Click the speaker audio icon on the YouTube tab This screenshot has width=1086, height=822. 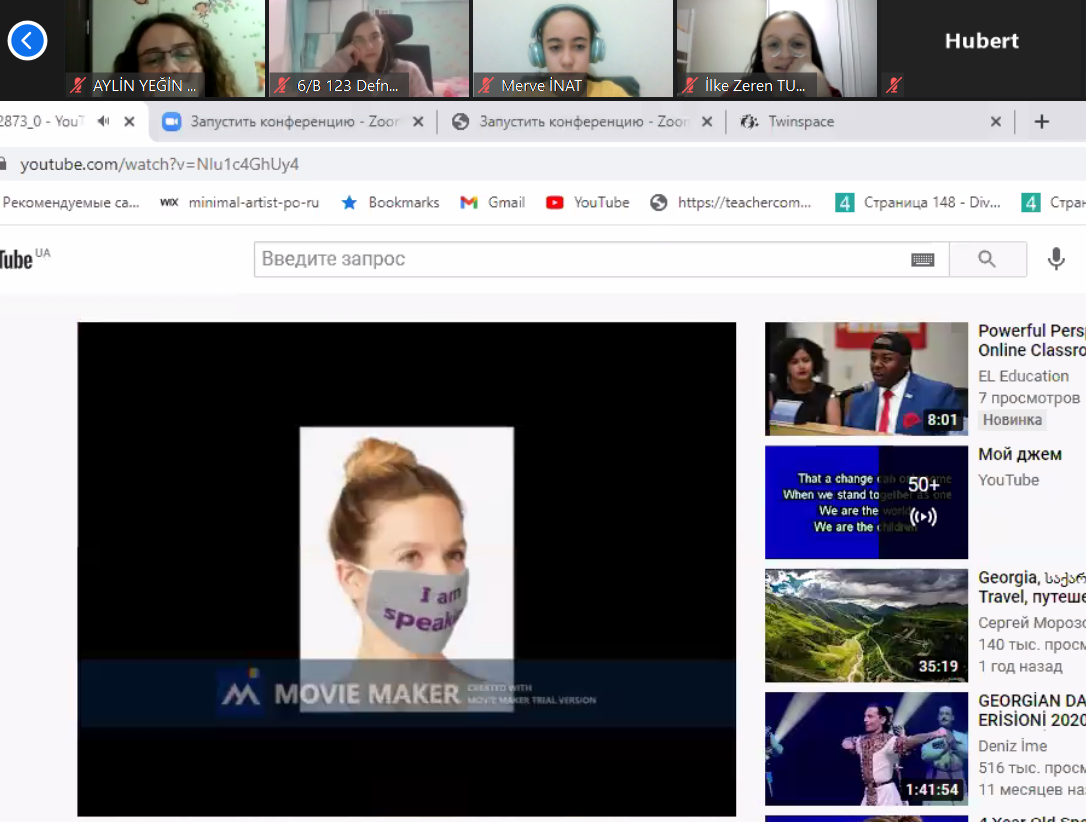(x=103, y=122)
